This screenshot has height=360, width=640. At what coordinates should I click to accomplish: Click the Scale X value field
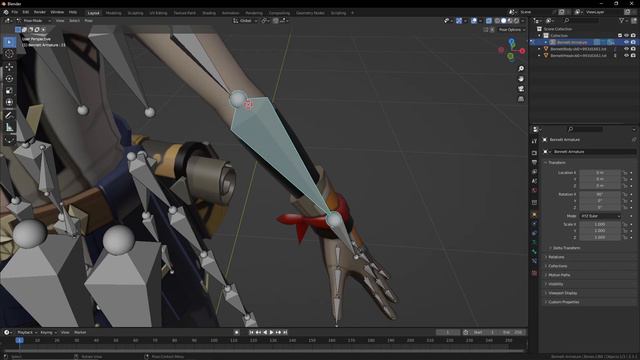click(600, 224)
